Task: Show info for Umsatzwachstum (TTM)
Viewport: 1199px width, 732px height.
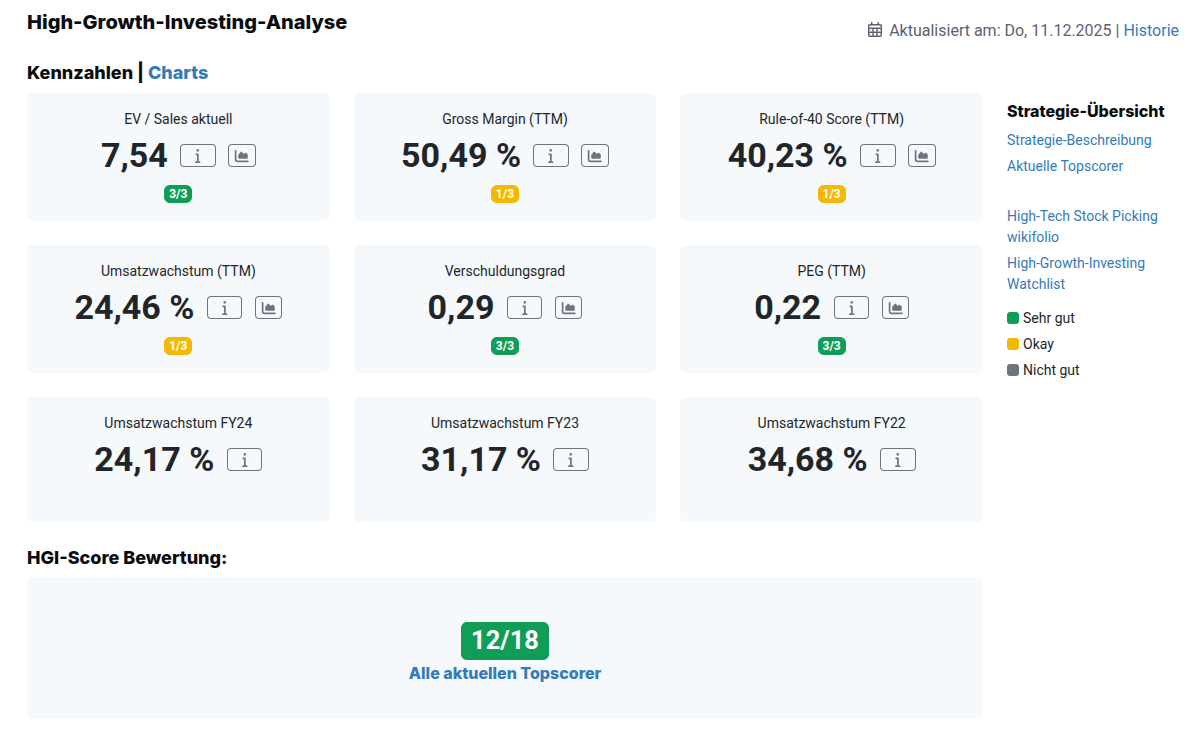Action: 224,307
